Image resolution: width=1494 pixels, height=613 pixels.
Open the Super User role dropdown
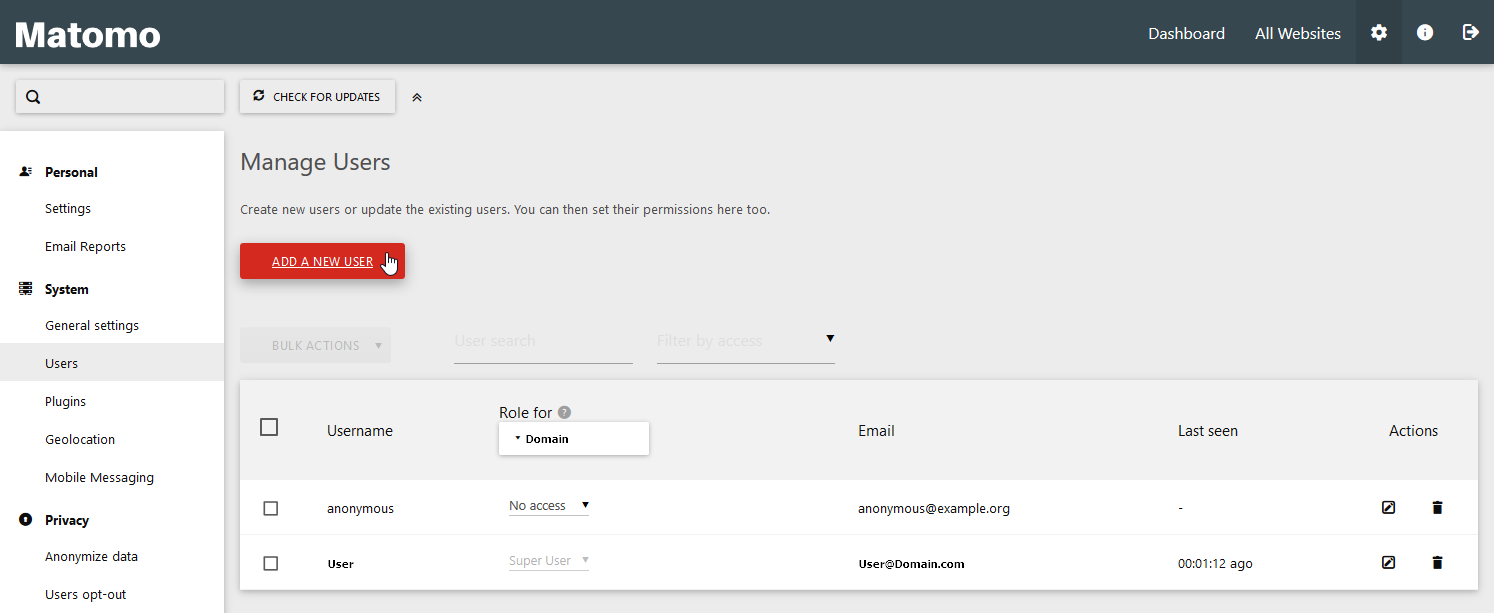pyautogui.click(x=549, y=561)
